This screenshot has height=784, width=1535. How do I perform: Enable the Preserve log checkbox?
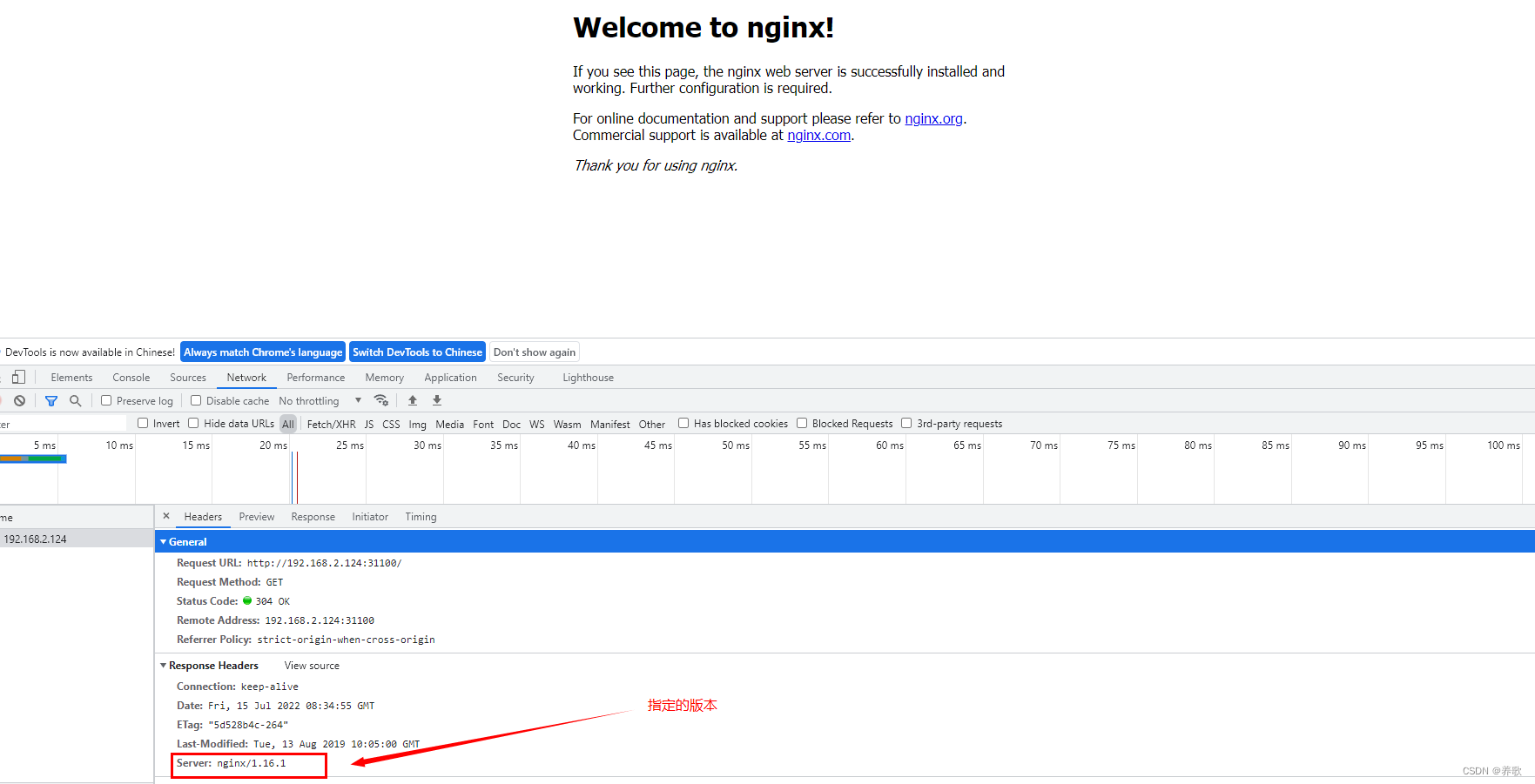click(106, 400)
